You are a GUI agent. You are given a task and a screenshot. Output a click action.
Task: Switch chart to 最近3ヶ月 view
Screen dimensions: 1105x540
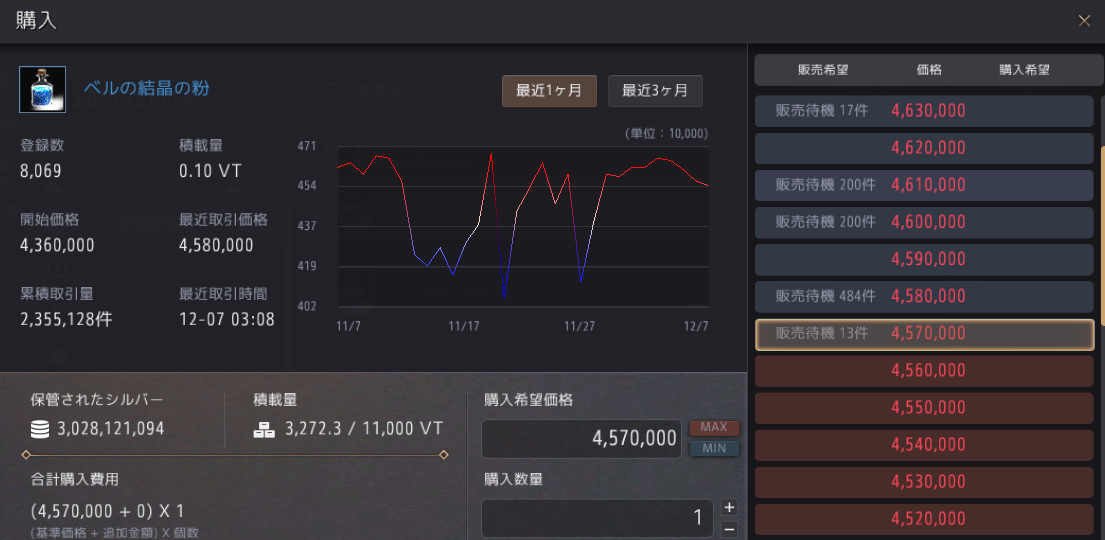point(655,90)
